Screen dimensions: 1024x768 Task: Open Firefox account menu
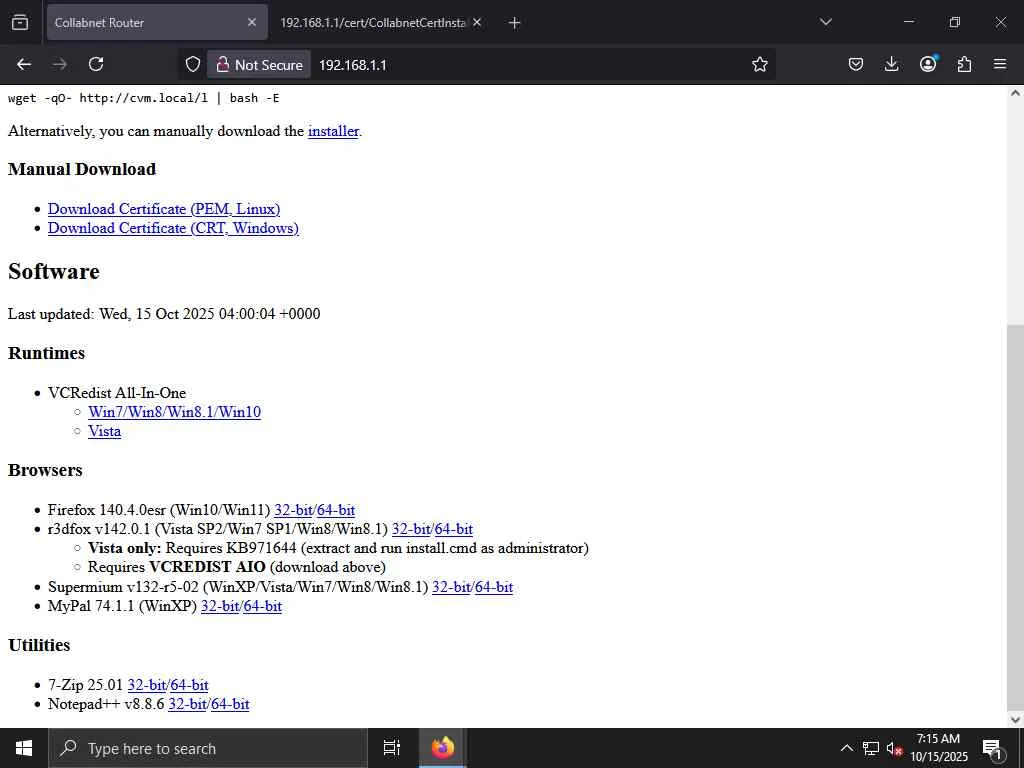[x=928, y=64]
